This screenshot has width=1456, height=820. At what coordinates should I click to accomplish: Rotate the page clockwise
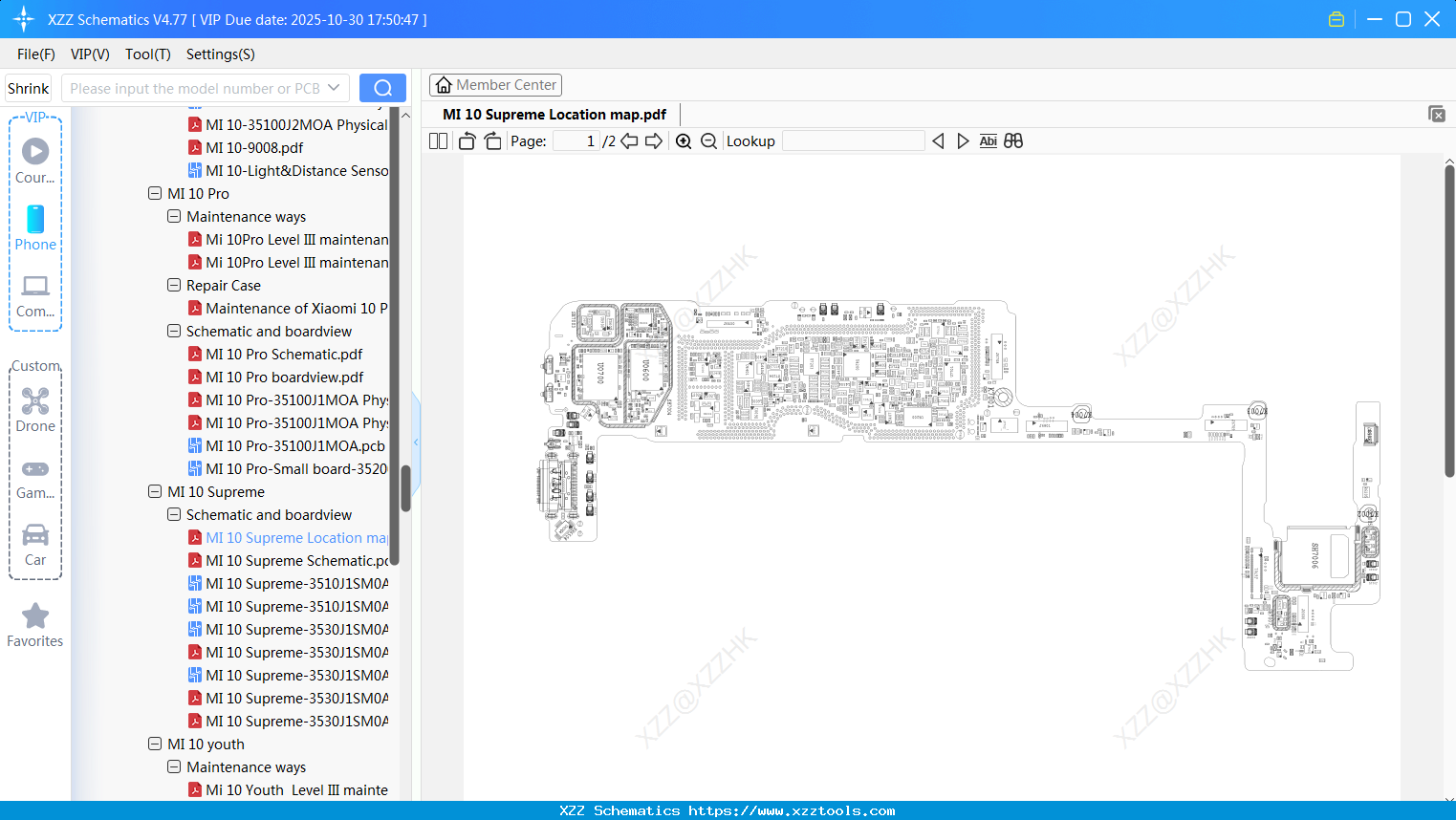tap(491, 140)
